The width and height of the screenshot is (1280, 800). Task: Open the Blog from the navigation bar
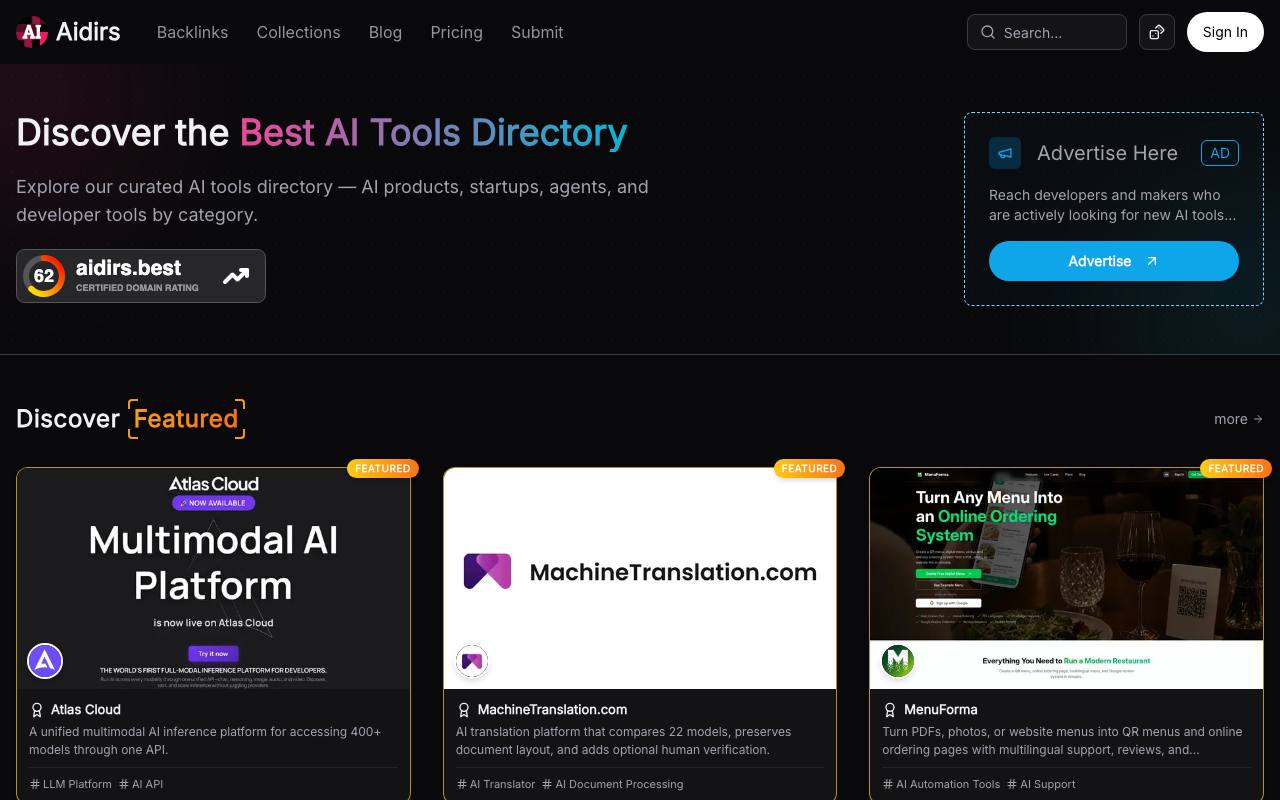click(385, 32)
